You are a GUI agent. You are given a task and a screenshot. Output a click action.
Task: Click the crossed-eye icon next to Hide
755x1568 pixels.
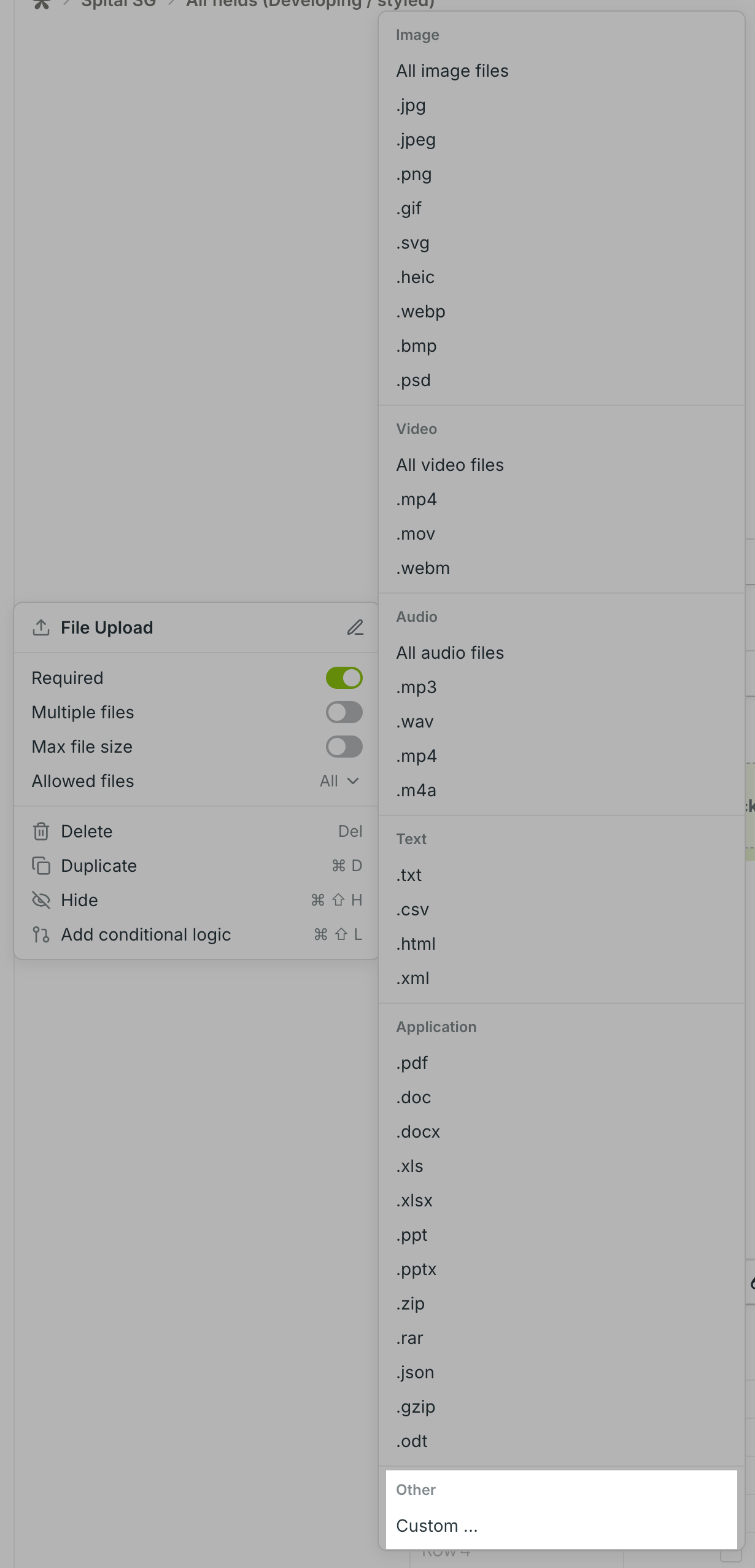coord(41,900)
